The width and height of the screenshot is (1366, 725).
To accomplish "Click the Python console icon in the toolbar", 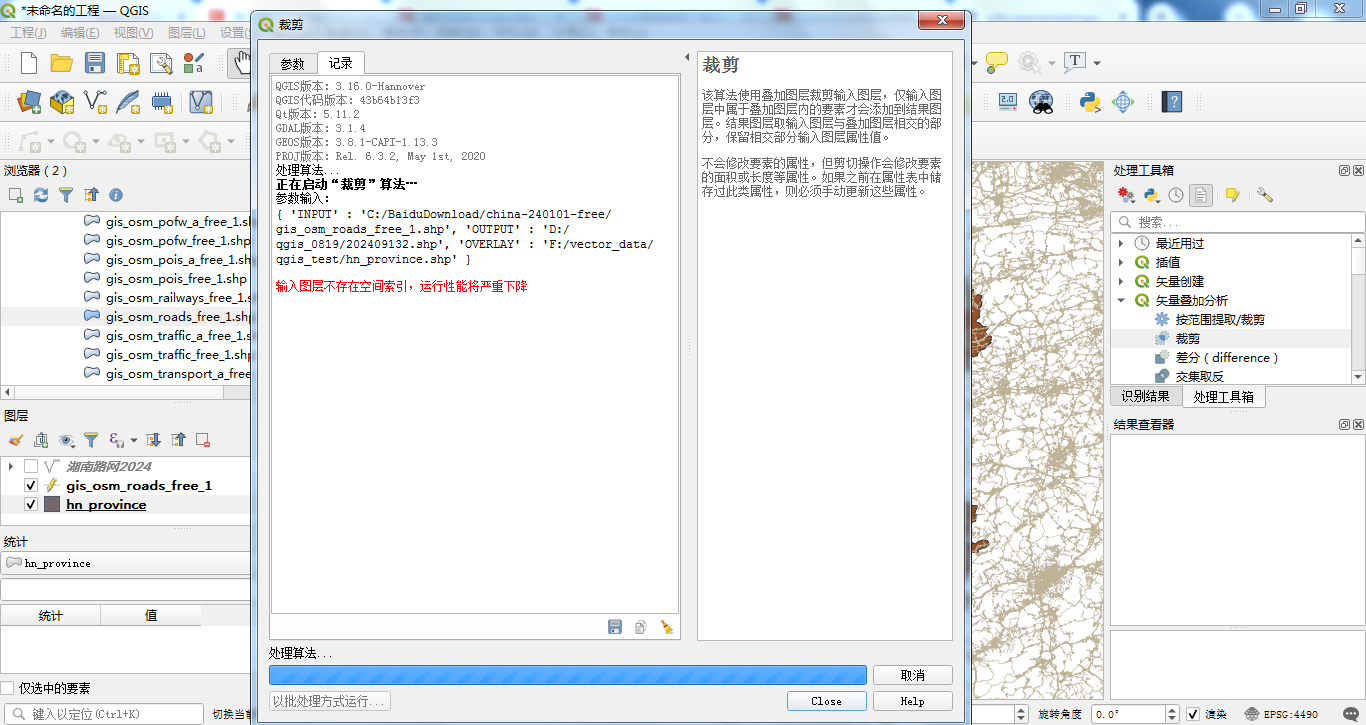I will point(1090,101).
